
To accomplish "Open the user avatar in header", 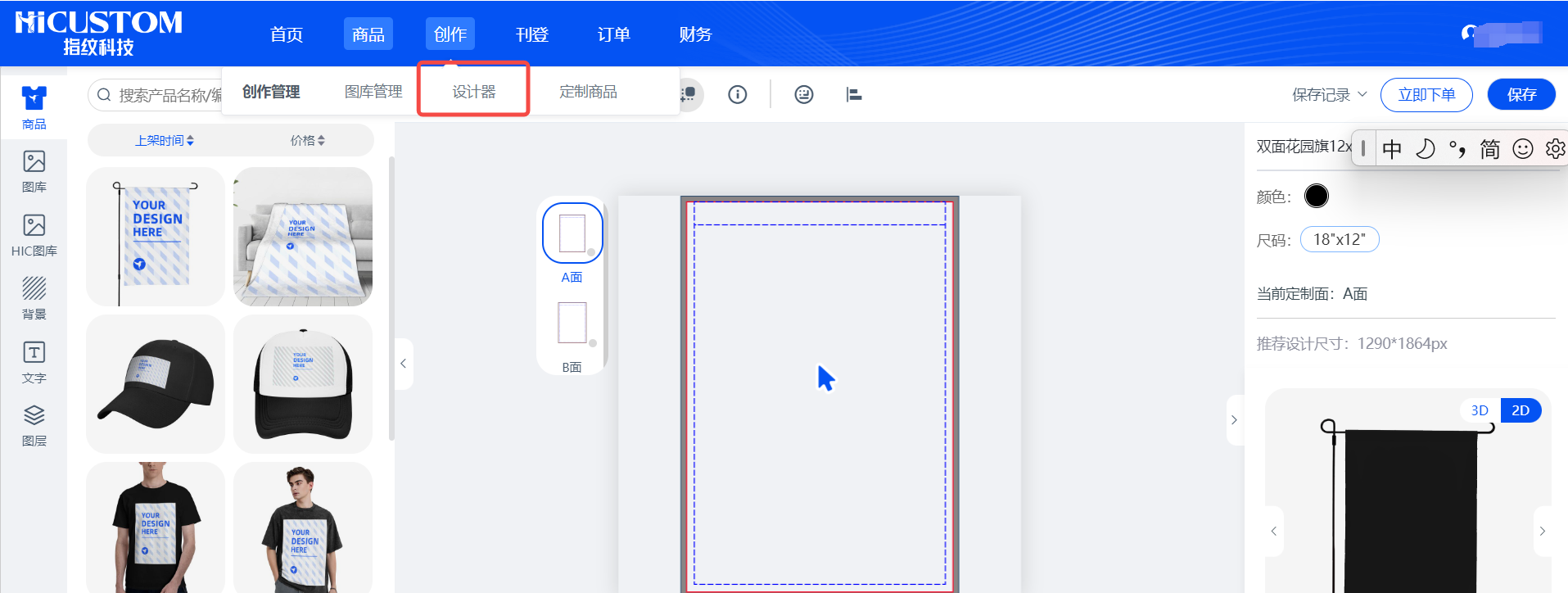I will (x=1470, y=33).
